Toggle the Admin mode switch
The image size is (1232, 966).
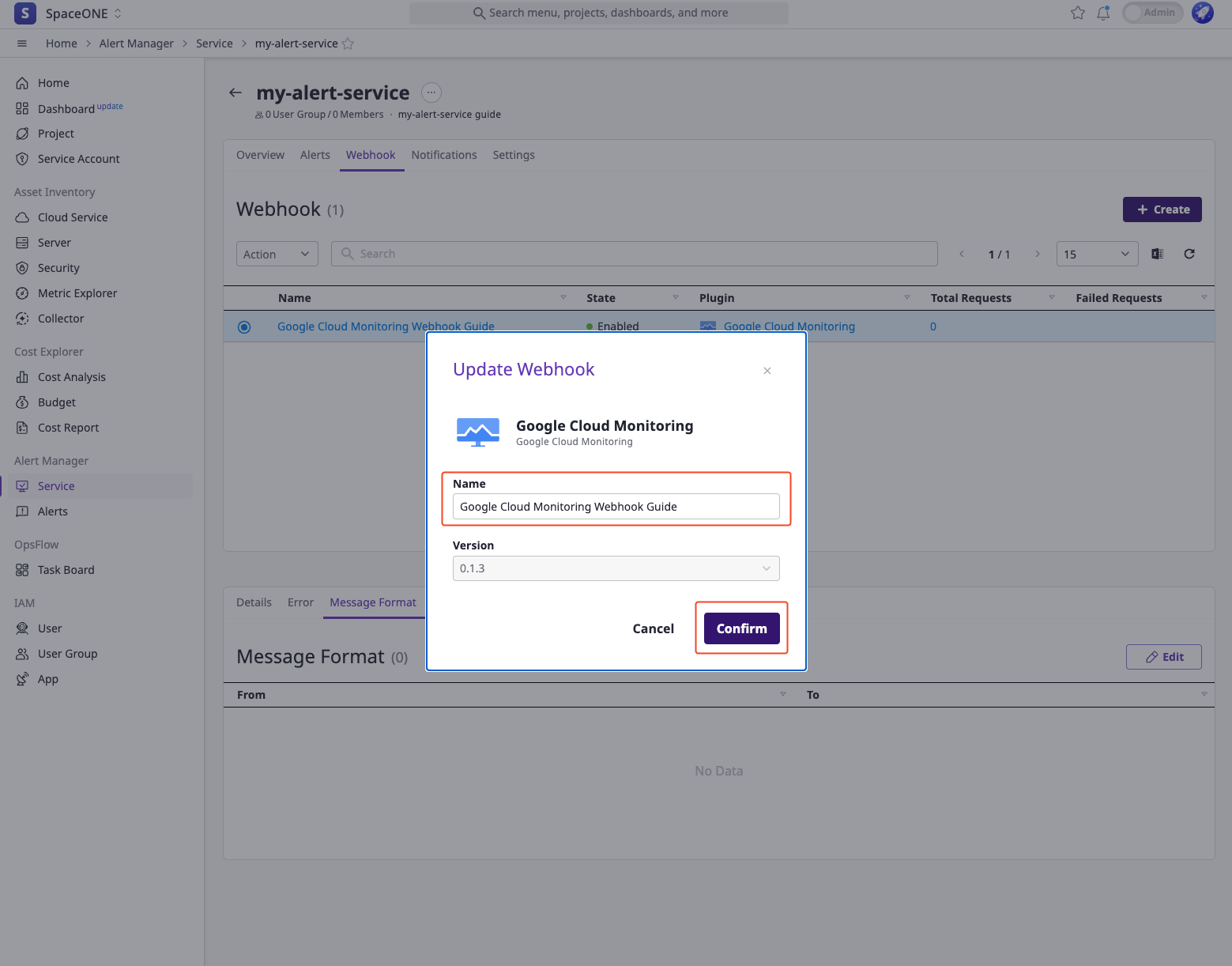[x=1152, y=13]
